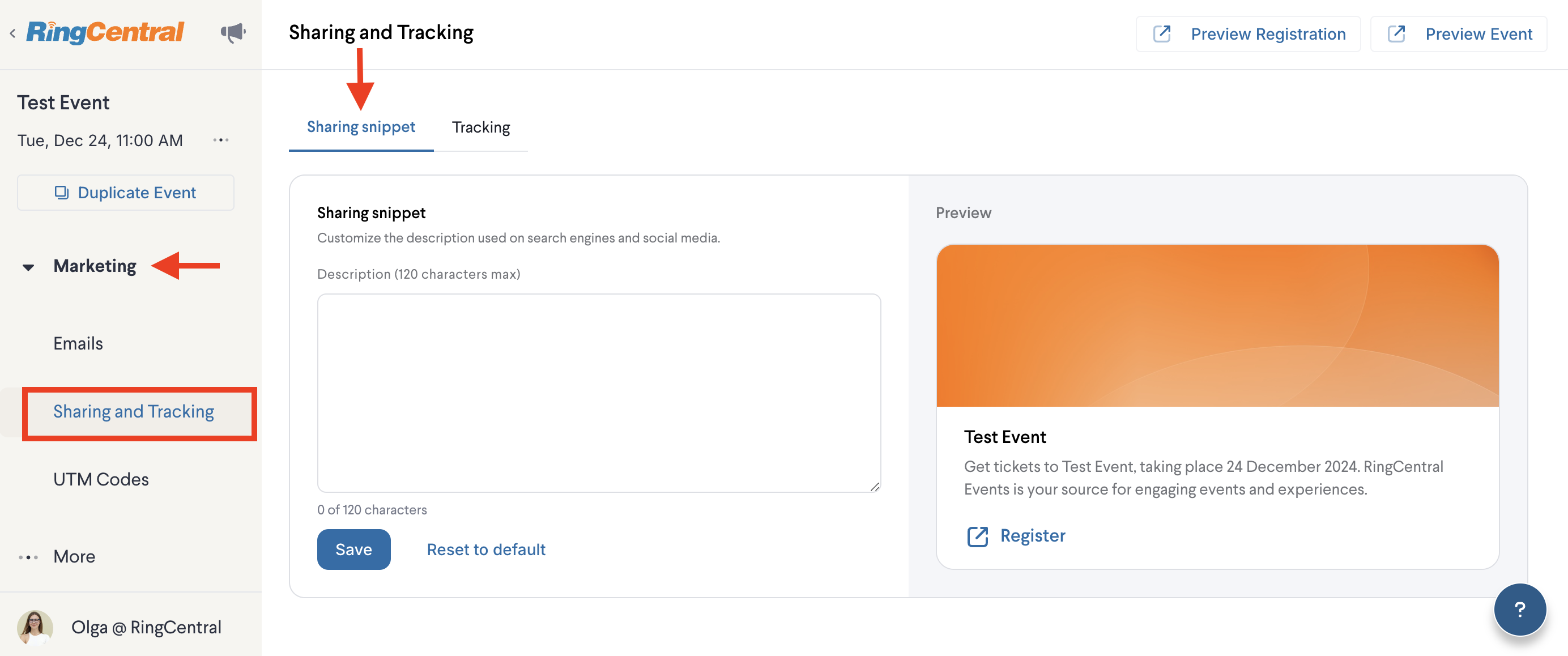Click the orange preview banner image

[1217, 326]
